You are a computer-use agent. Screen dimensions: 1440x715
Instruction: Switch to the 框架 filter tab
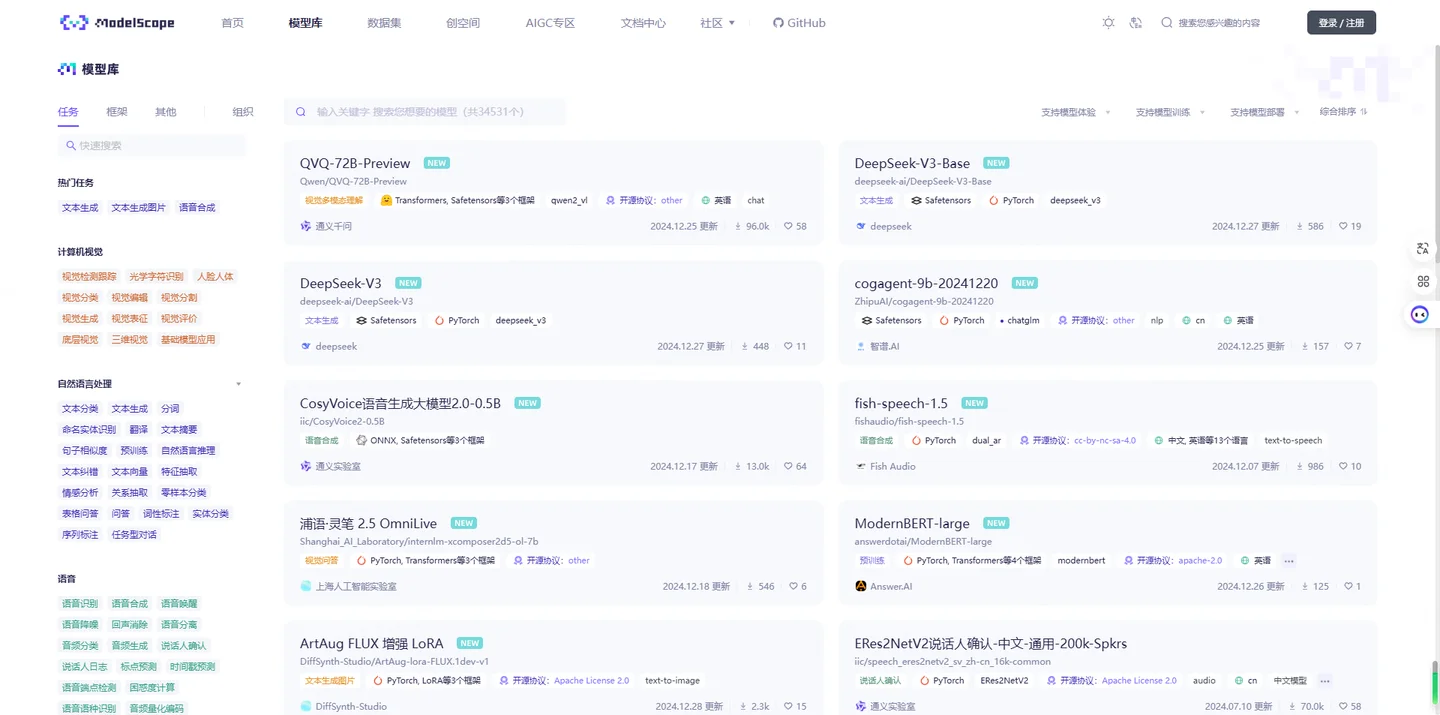(117, 112)
